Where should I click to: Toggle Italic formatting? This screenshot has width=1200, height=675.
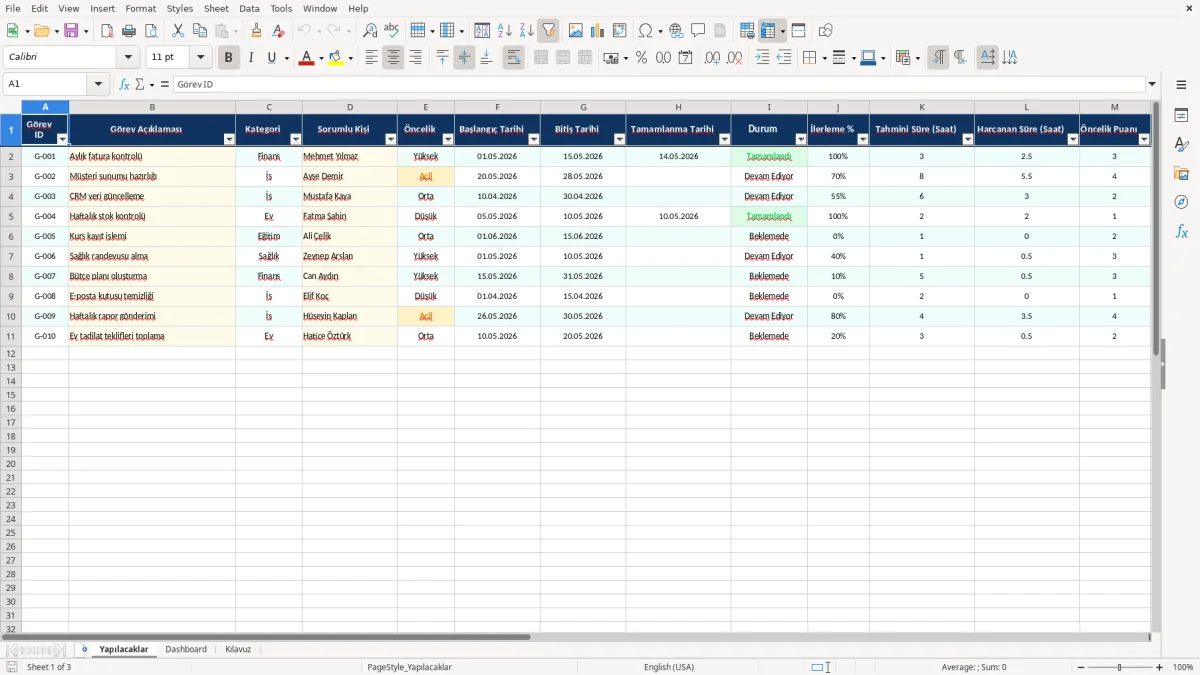coord(250,58)
